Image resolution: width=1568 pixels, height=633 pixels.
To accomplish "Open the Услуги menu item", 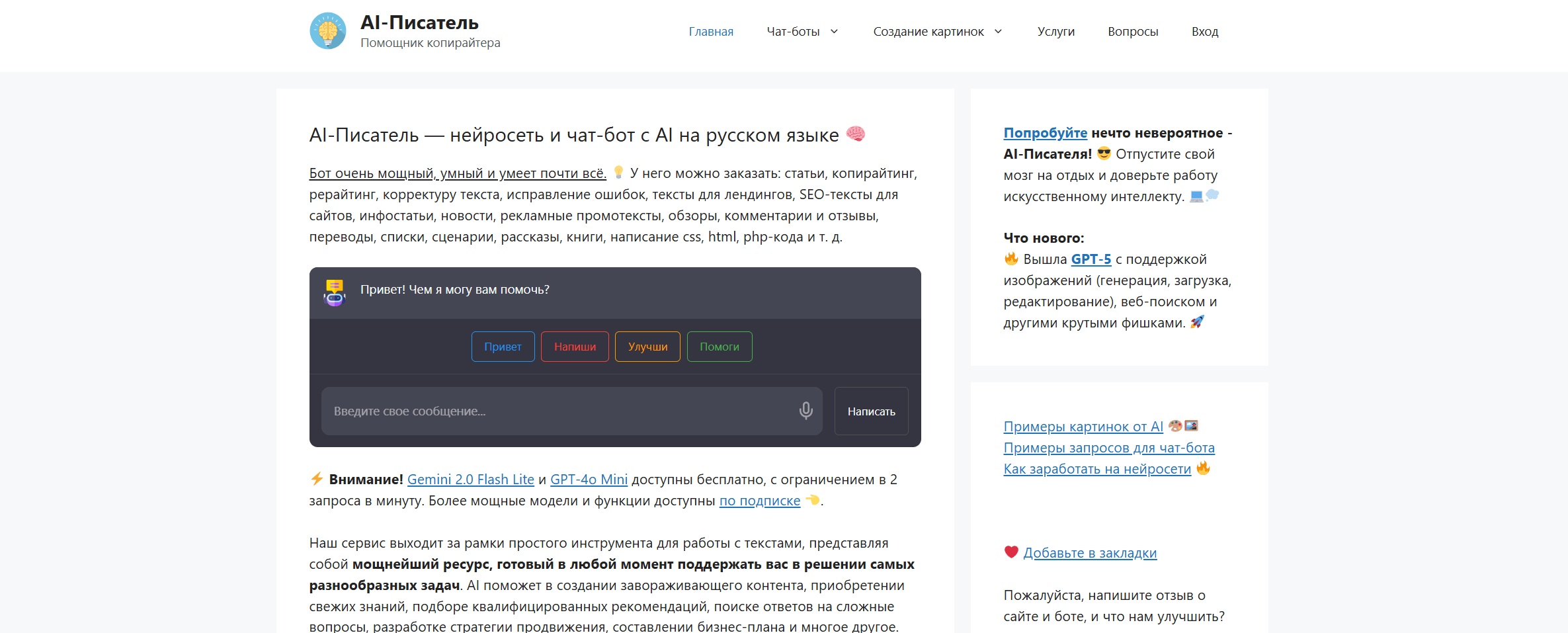I will click(x=1055, y=32).
